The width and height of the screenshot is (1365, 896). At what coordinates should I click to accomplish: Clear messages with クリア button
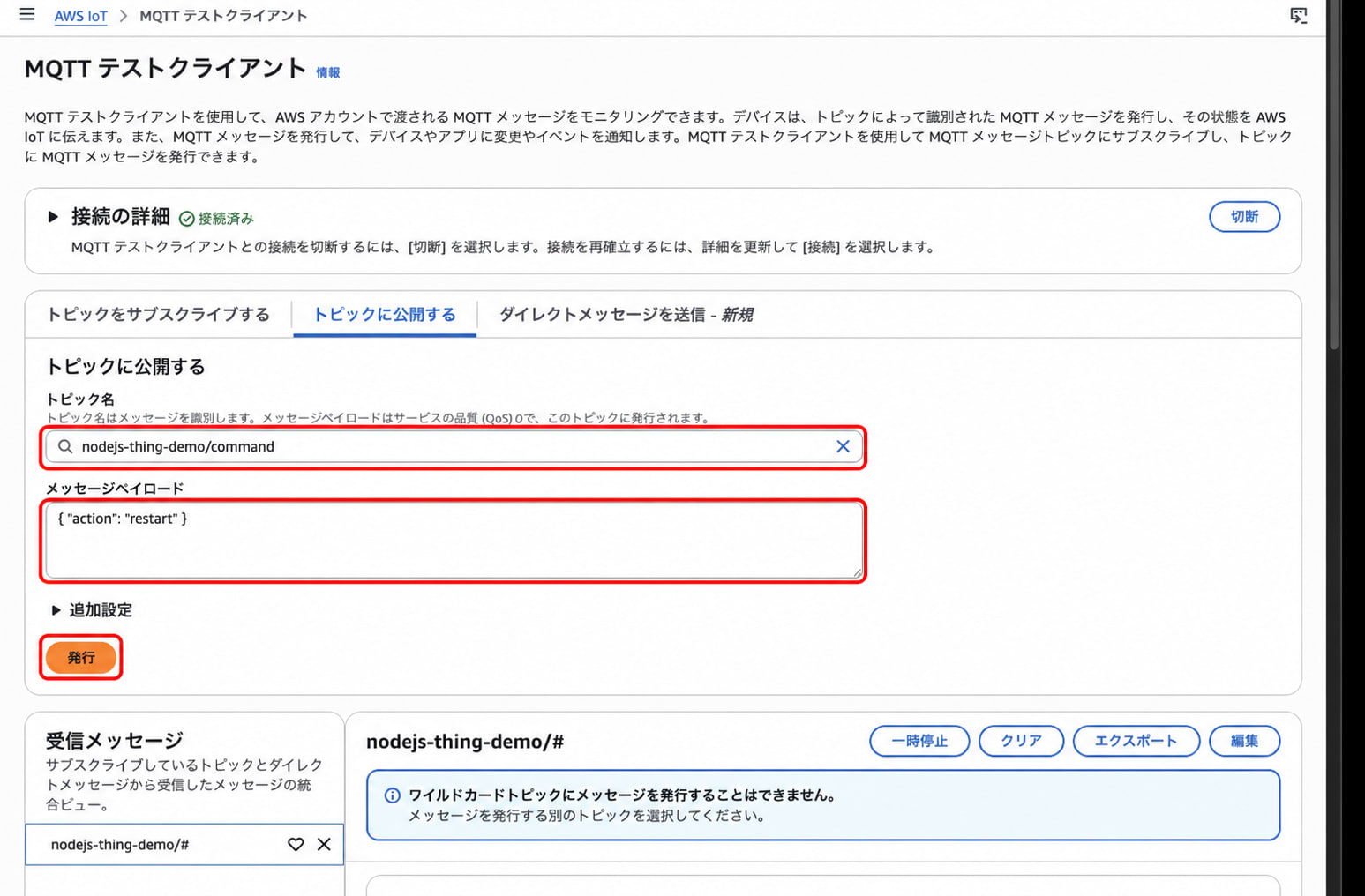pos(1021,741)
